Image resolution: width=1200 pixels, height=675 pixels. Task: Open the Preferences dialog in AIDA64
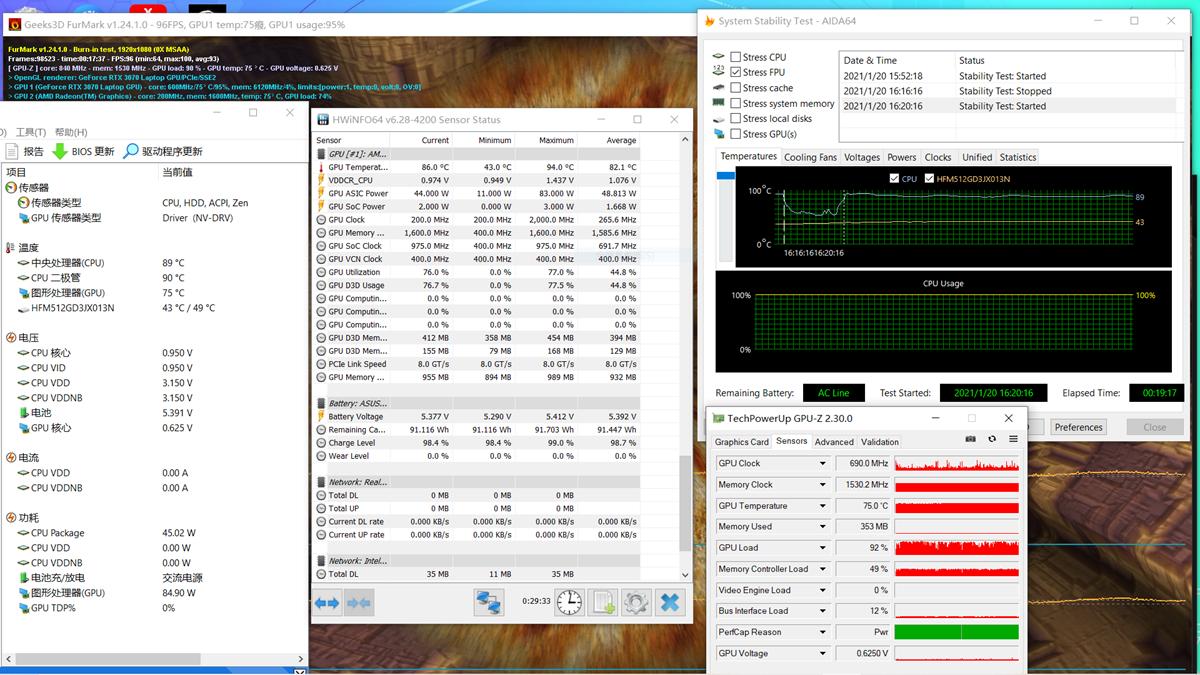pyautogui.click(x=1078, y=426)
